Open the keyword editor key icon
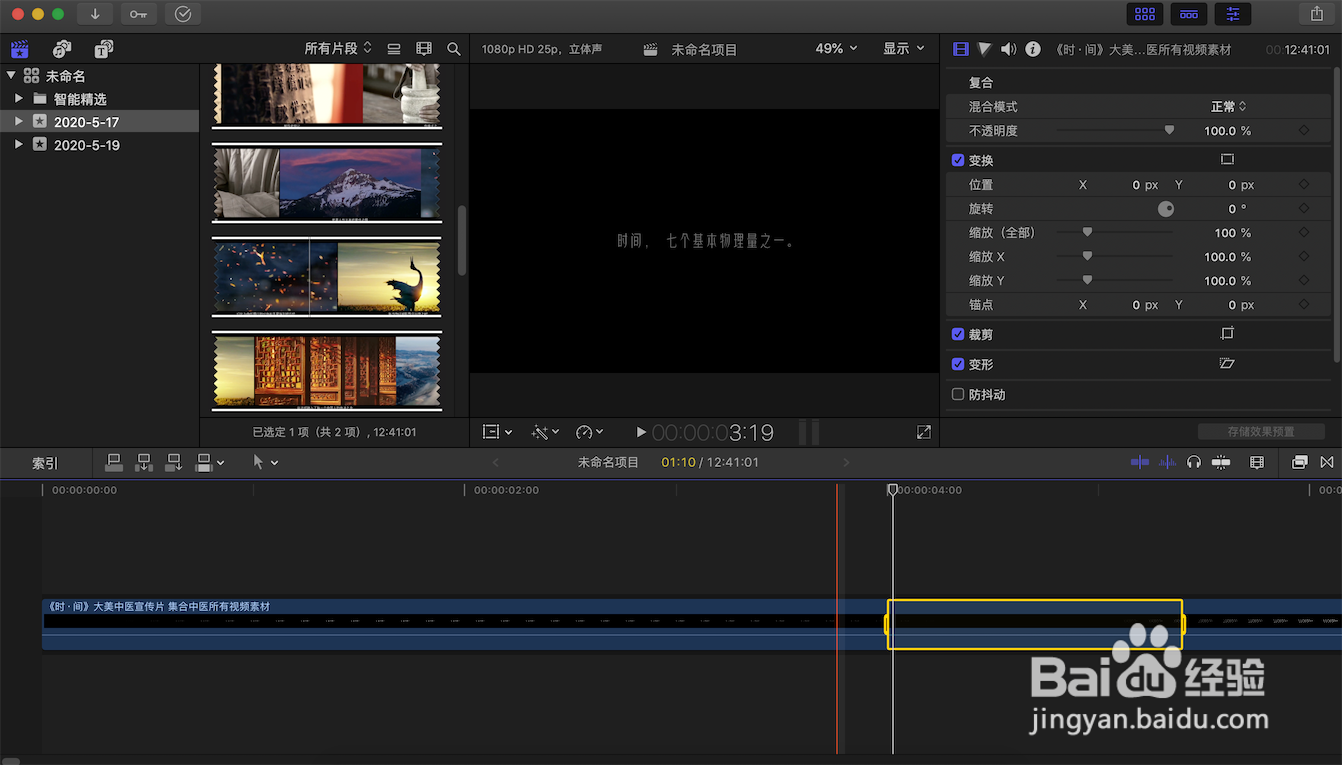The height and width of the screenshot is (765, 1342). [138, 14]
